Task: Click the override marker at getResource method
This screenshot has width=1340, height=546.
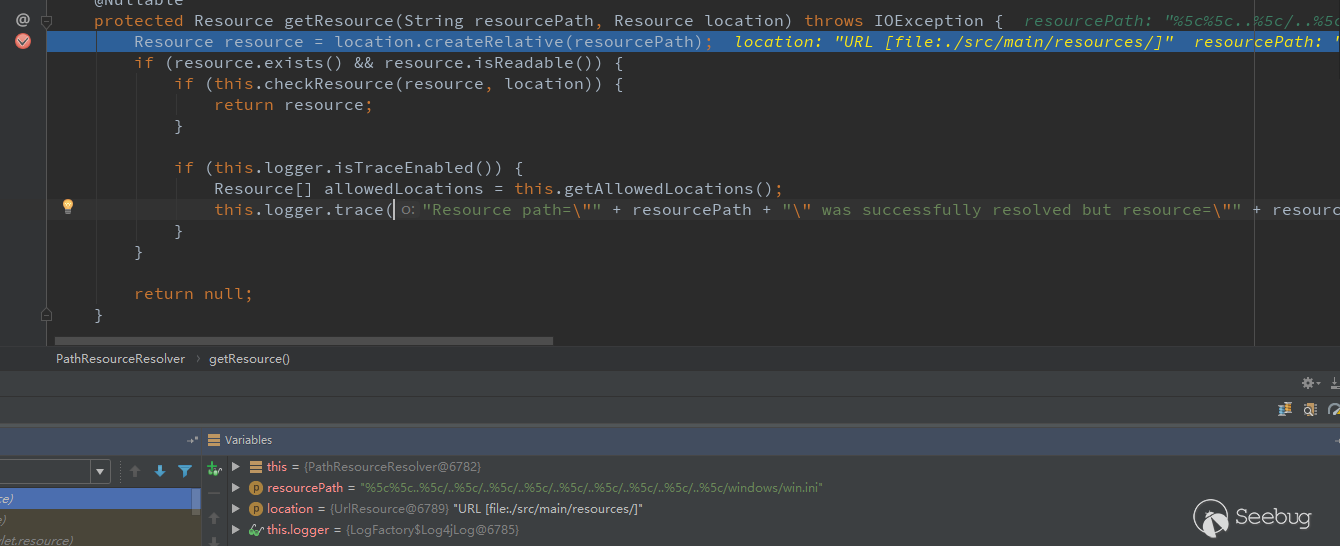Action: point(23,20)
